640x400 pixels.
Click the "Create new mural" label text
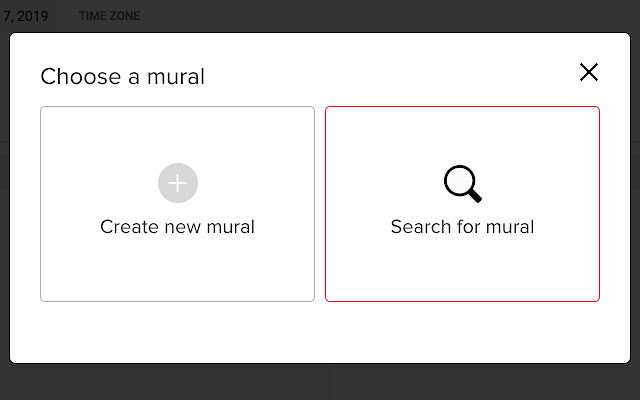[177, 227]
